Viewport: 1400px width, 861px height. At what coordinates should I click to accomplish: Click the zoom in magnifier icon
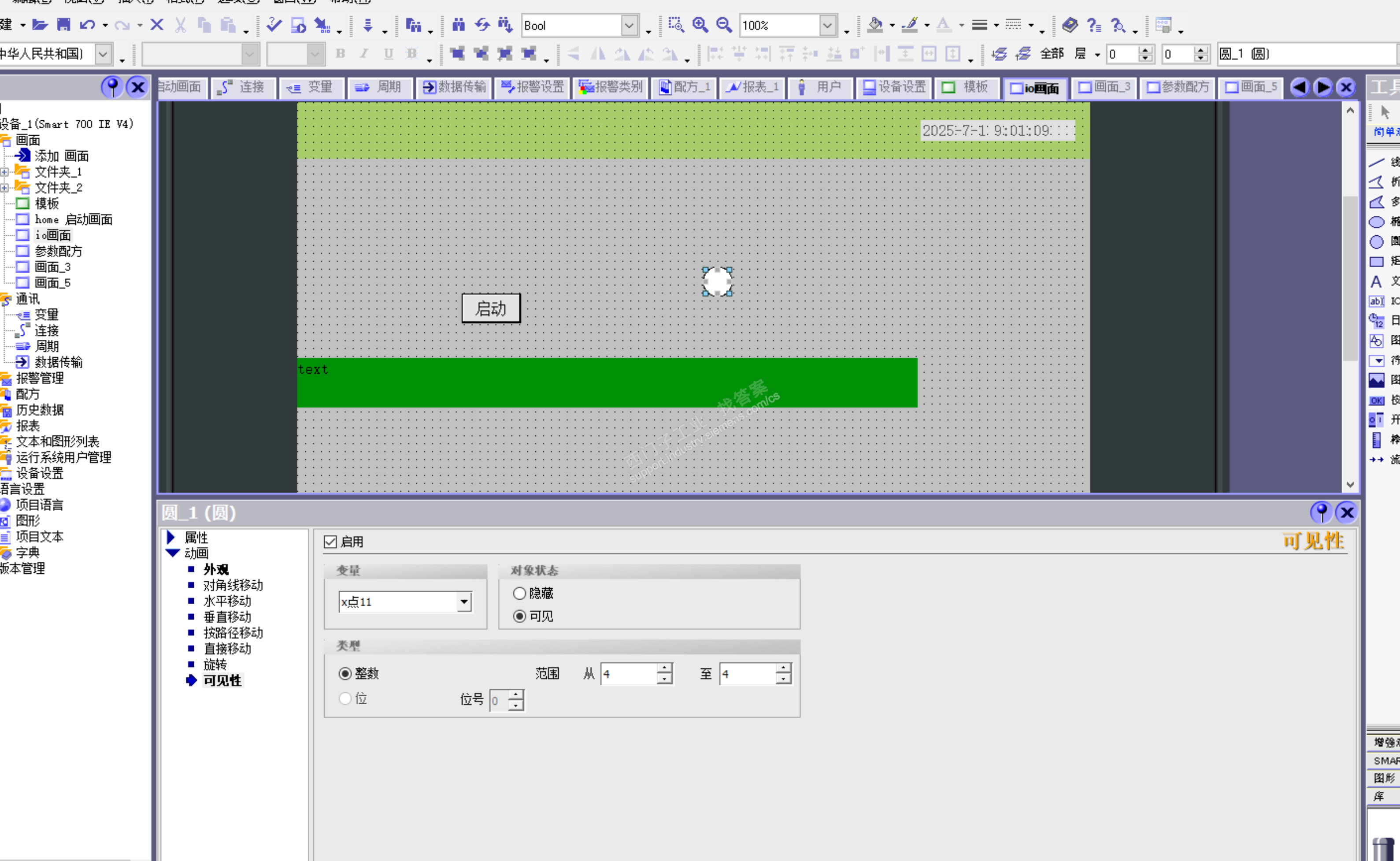point(700,25)
